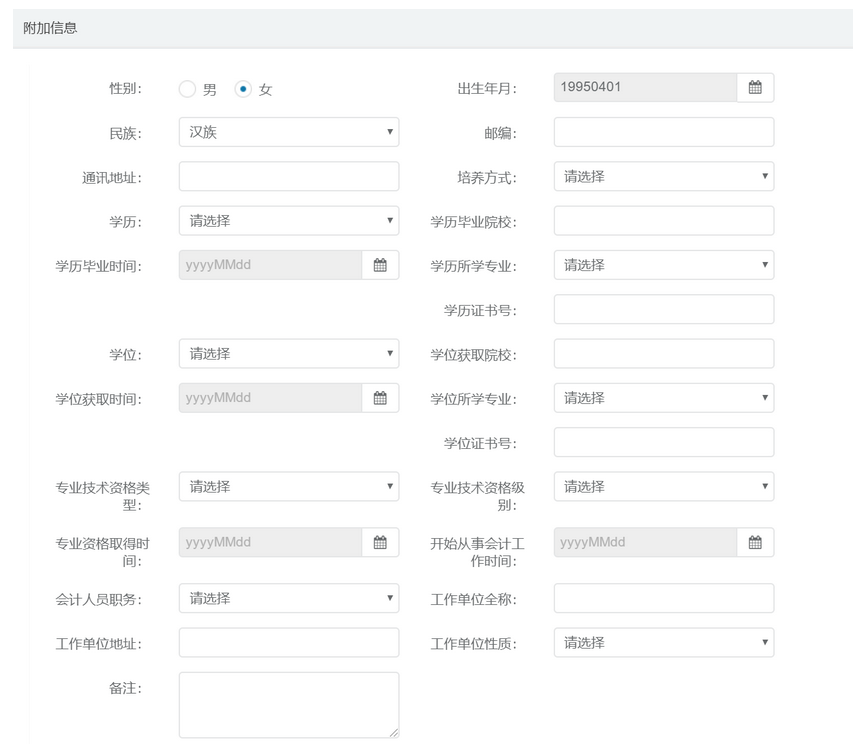Open calendar for 出生年月 date field
This screenshot has height=744, width=863.
point(755,87)
